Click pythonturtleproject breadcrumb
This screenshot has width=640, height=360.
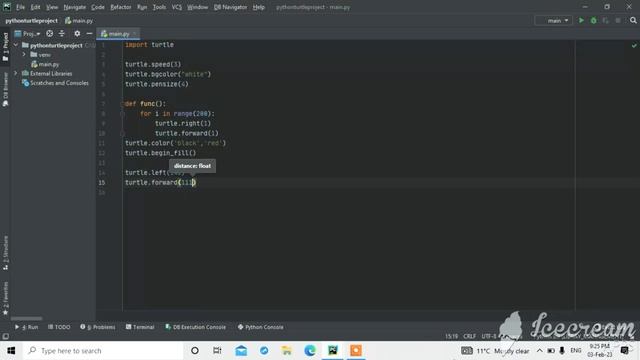(x=31, y=20)
